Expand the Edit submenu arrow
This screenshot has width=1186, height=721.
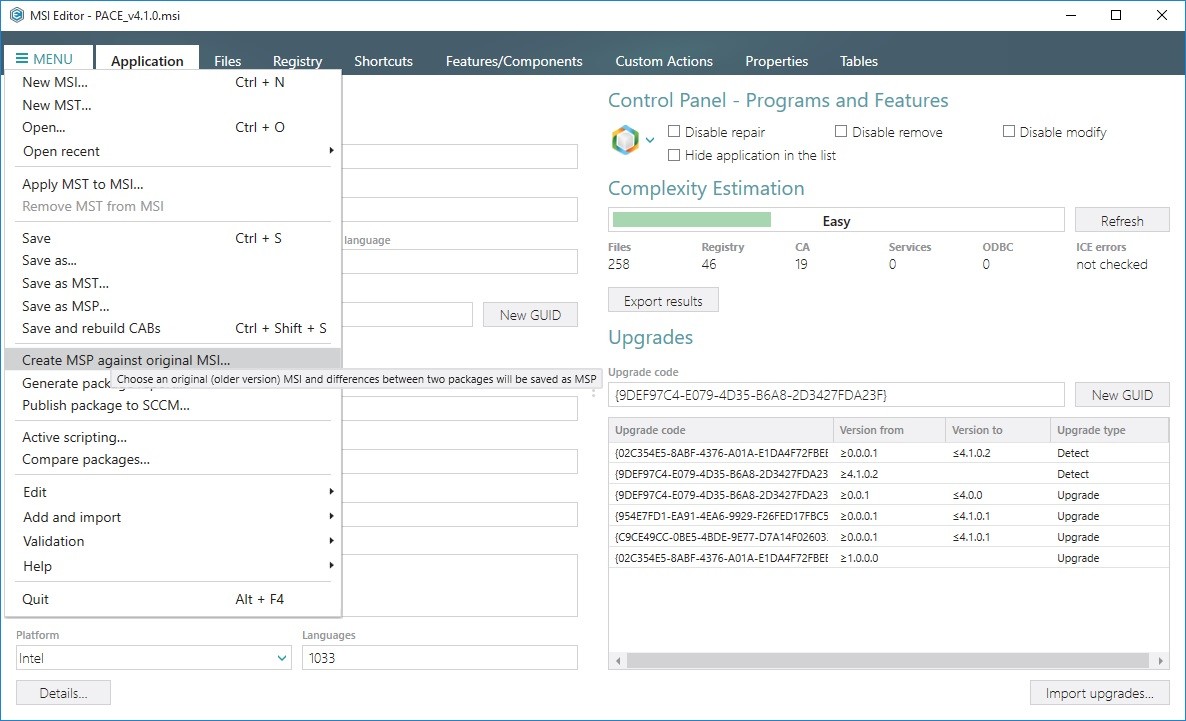pos(331,492)
